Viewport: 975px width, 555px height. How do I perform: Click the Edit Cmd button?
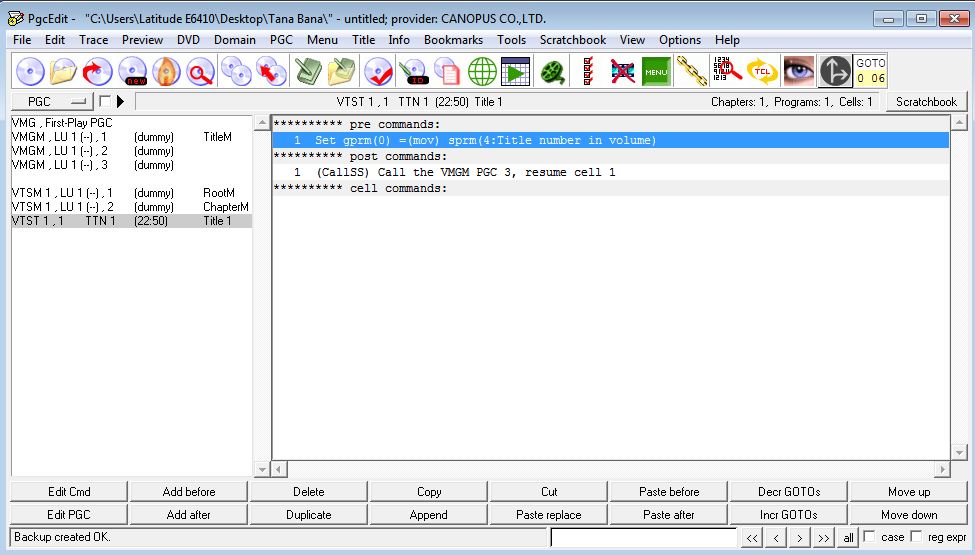pyautogui.click(x=69, y=492)
